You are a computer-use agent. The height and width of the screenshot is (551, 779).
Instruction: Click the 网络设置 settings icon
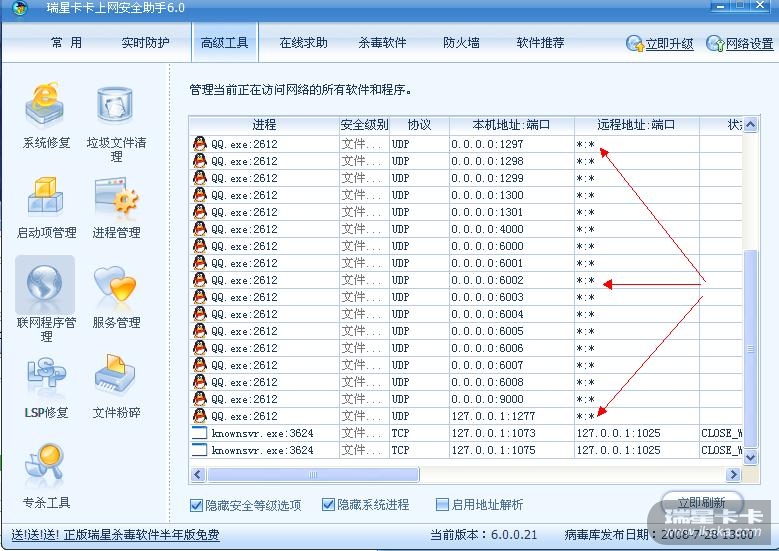click(715, 43)
